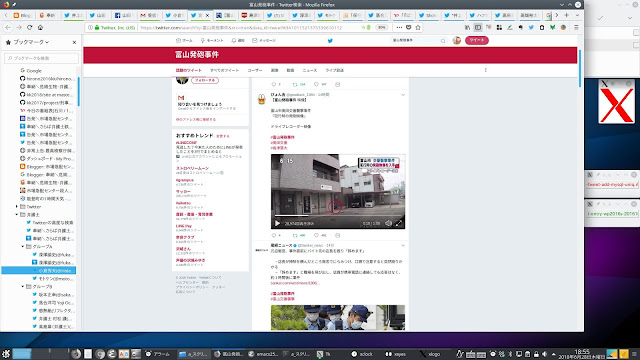Open the page actions three-dot menu
Viewport: 640px width, 360px height.
399,27
